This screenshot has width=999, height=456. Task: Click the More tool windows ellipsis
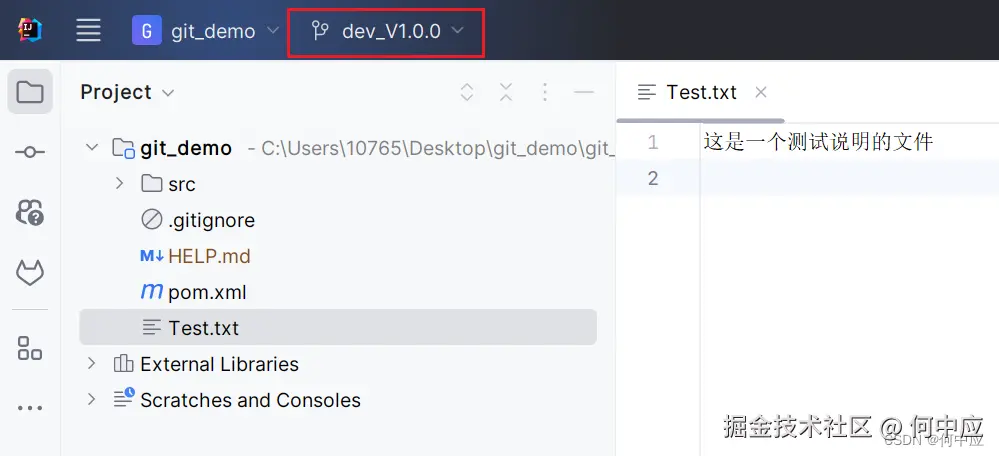(x=30, y=408)
